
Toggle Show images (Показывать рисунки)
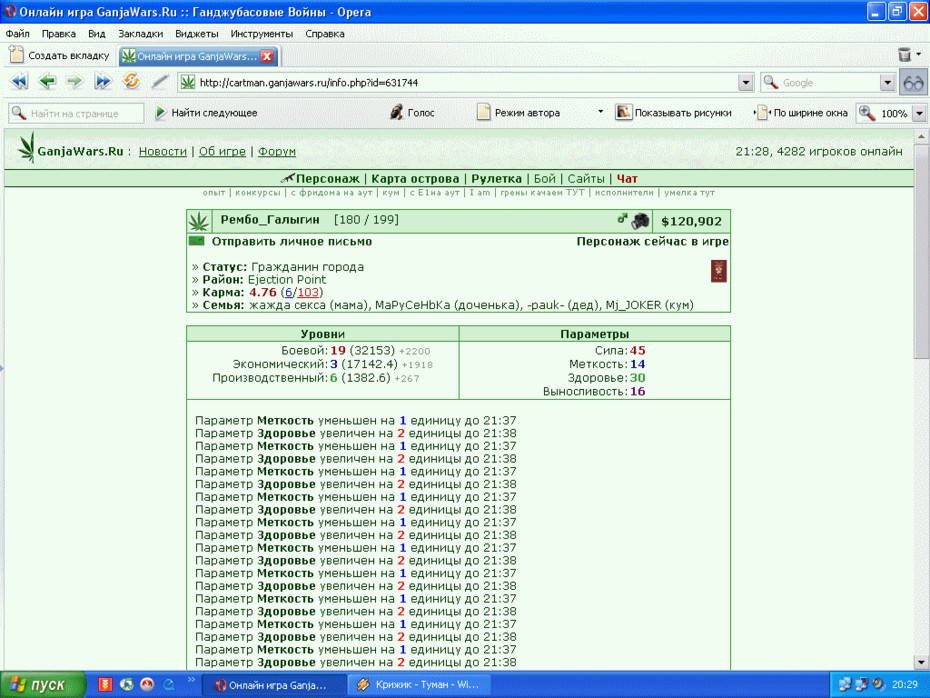pos(673,113)
